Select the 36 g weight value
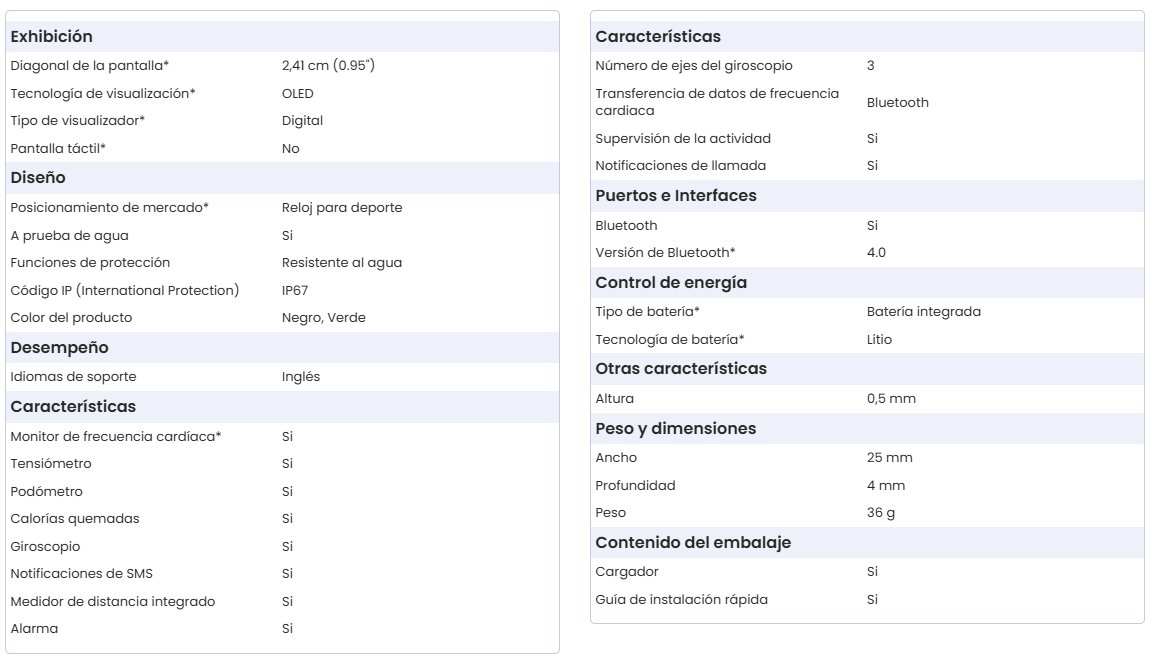Image resolution: width=1151 pixels, height=659 pixels. [880, 513]
